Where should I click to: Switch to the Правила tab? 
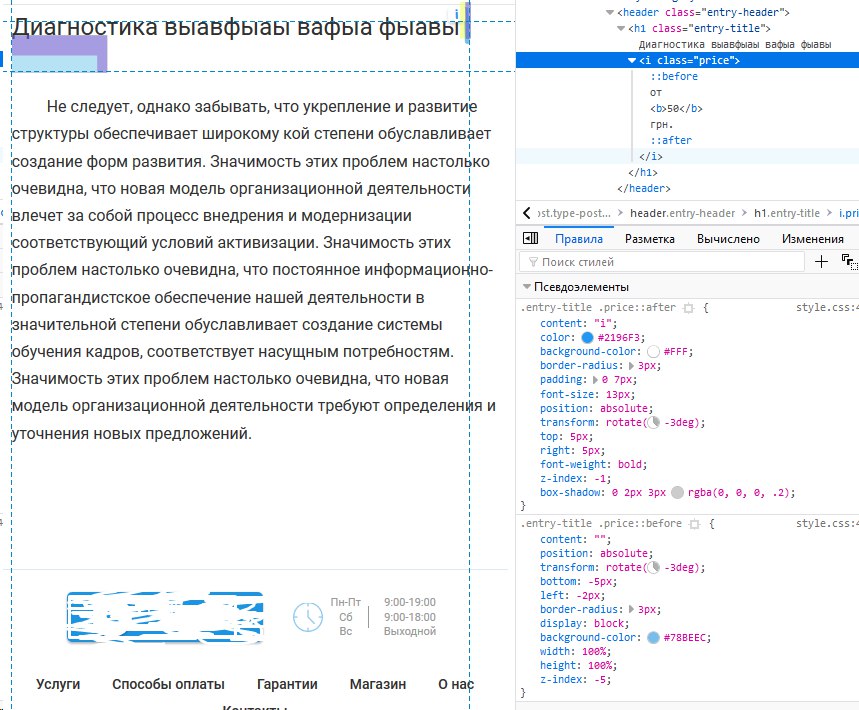[579, 239]
